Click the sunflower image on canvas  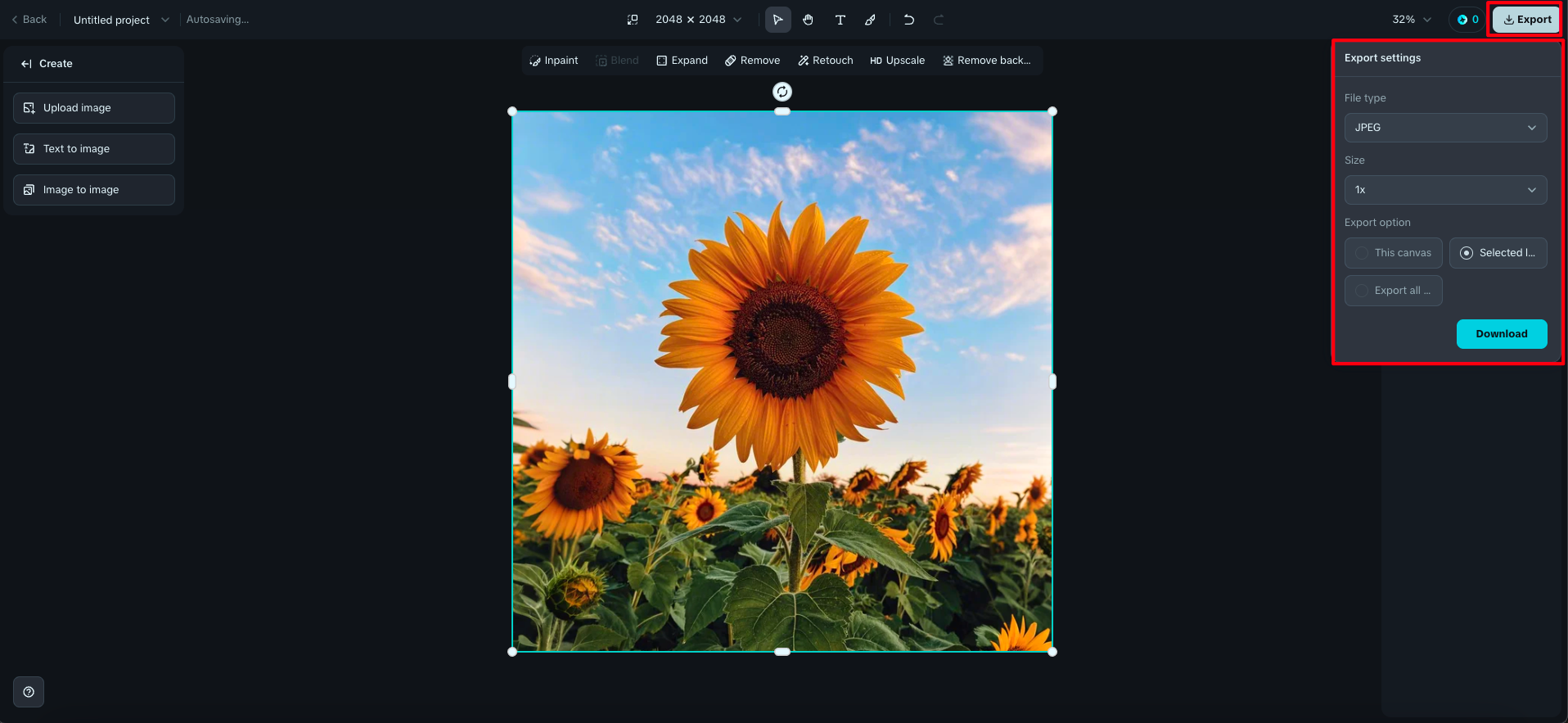[x=782, y=382]
